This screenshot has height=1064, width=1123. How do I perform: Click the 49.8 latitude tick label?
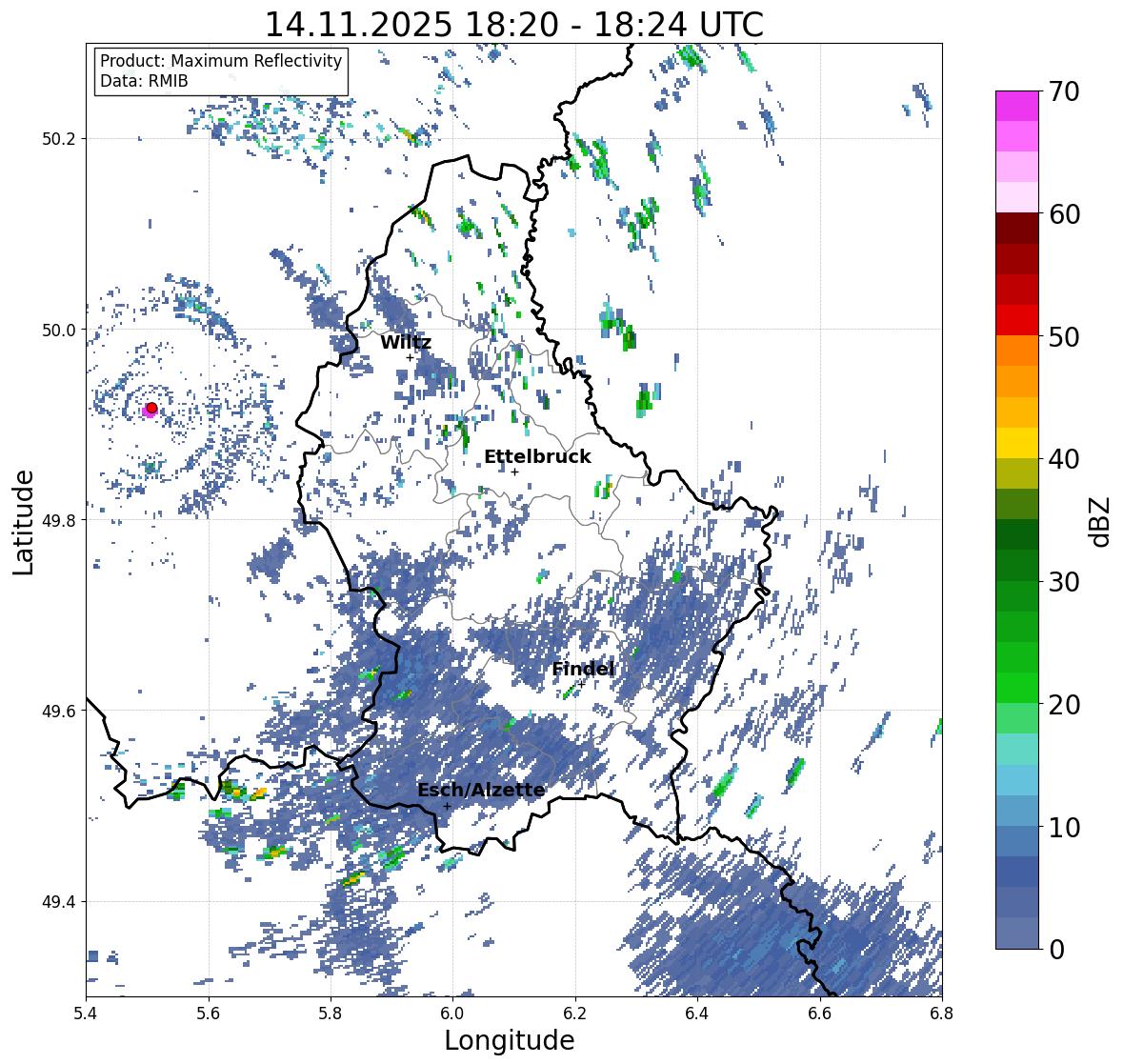point(59,520)
